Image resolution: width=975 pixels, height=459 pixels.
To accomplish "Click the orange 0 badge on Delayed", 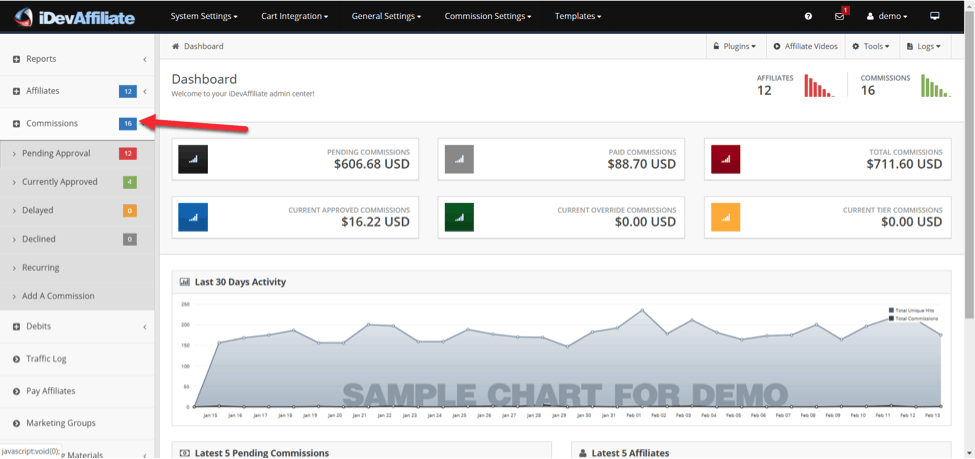I will (x=129, y=211).
